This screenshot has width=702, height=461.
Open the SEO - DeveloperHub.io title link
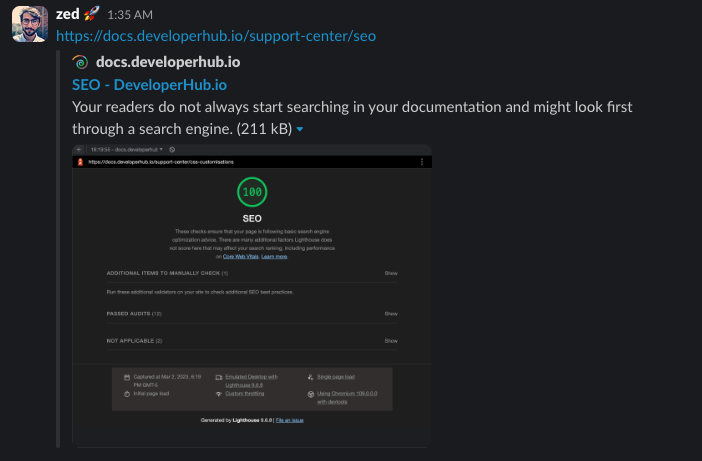pyautogui.click(x=150, y=85)
